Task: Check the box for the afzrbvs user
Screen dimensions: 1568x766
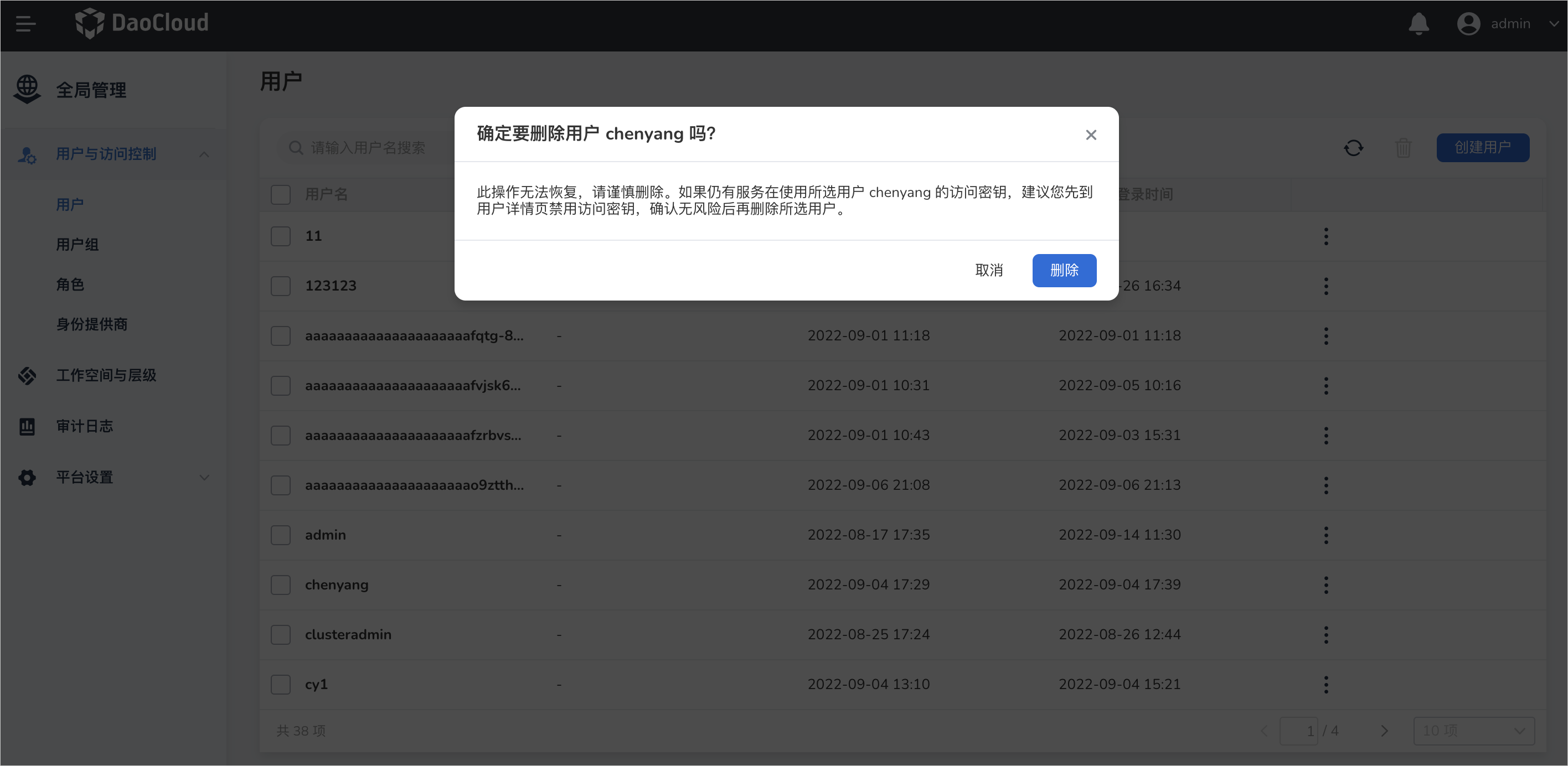Action: click(281, 436)
